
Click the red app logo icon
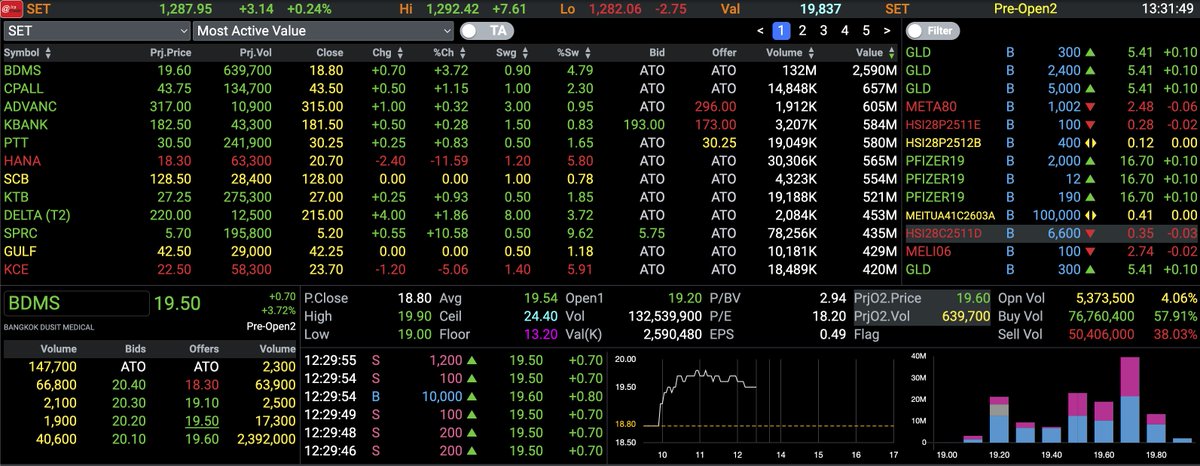click(x=11, y=9)
